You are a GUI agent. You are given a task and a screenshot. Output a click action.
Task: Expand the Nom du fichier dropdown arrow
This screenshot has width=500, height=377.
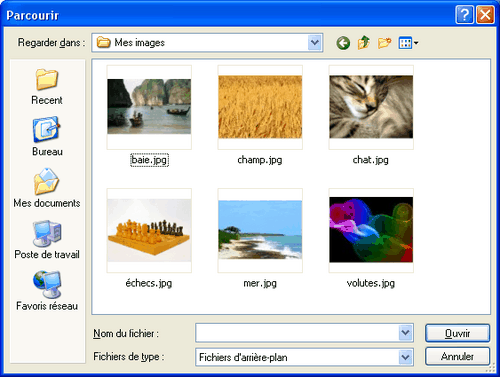[406, 333]
